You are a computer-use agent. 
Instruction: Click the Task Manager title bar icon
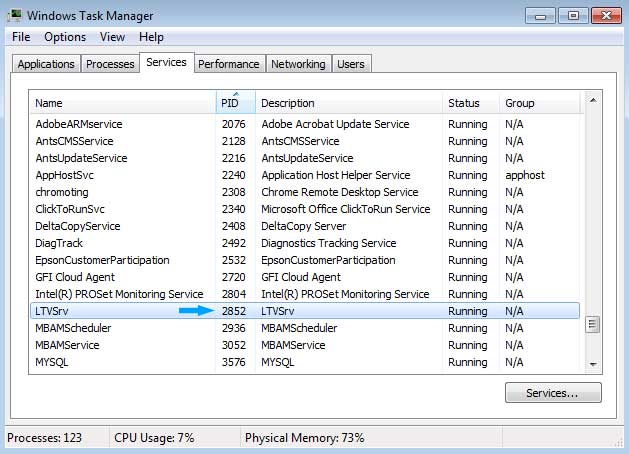pyautogui.click(x=15, y=15)
